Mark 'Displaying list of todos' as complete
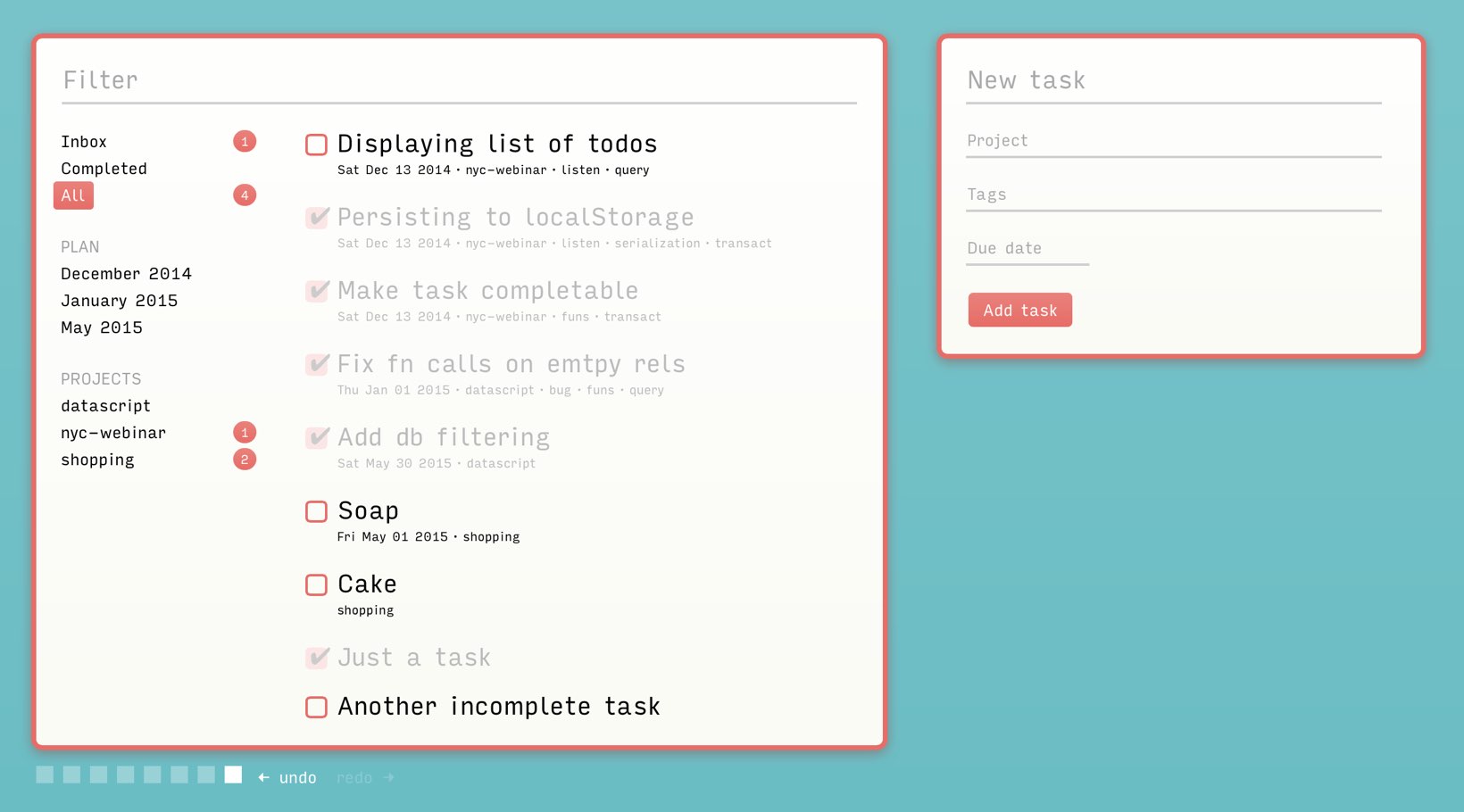The height and width of the screenshot is (812, 1464). point(316,144)
